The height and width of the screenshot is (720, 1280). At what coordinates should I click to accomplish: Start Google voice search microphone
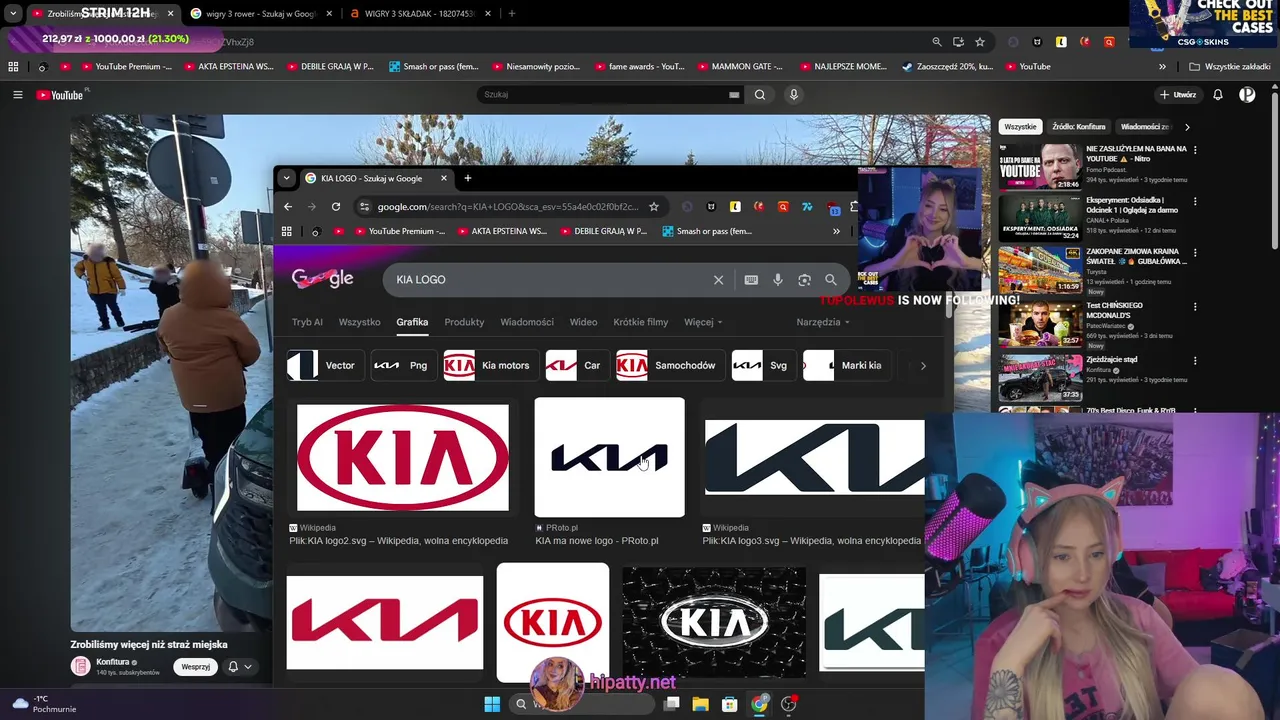[x=778, y=280]
